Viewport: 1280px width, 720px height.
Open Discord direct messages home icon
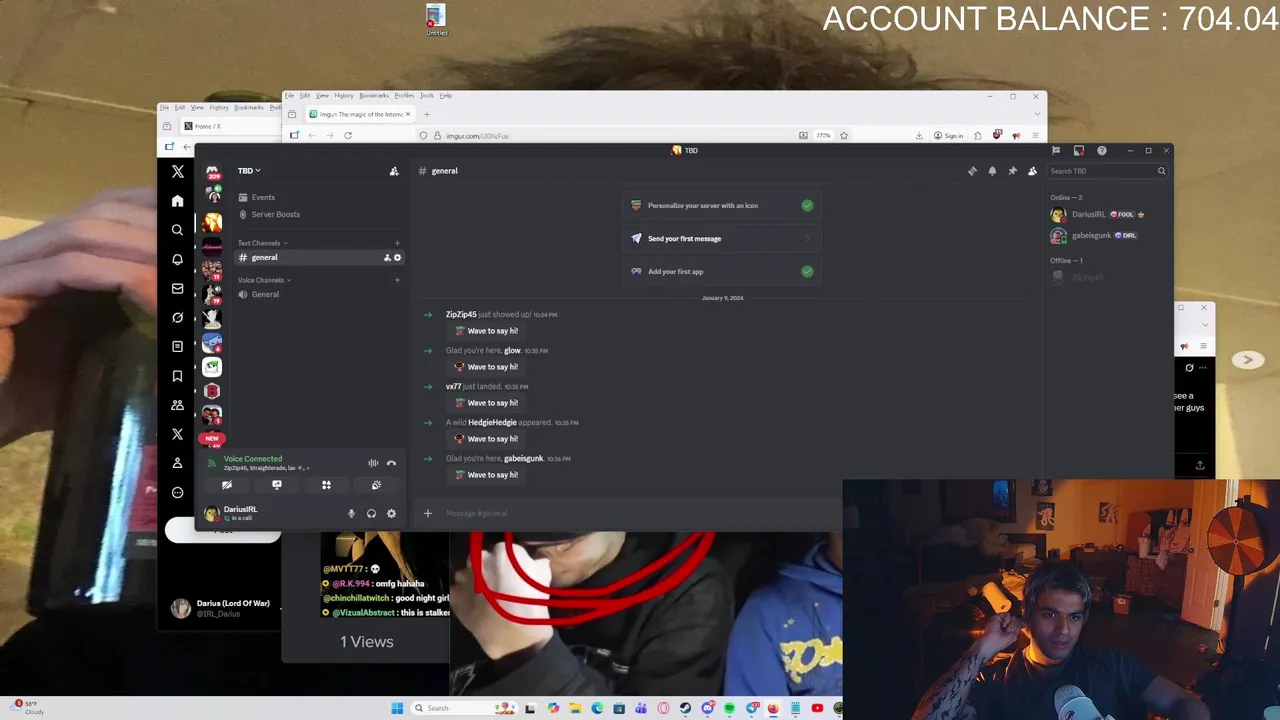[212, 172]
